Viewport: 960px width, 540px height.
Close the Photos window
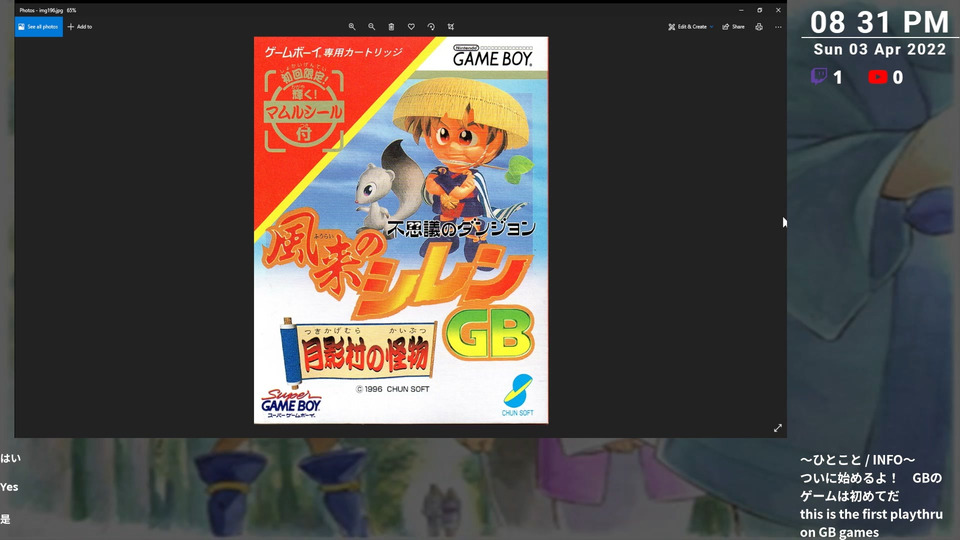click(778, 10)
